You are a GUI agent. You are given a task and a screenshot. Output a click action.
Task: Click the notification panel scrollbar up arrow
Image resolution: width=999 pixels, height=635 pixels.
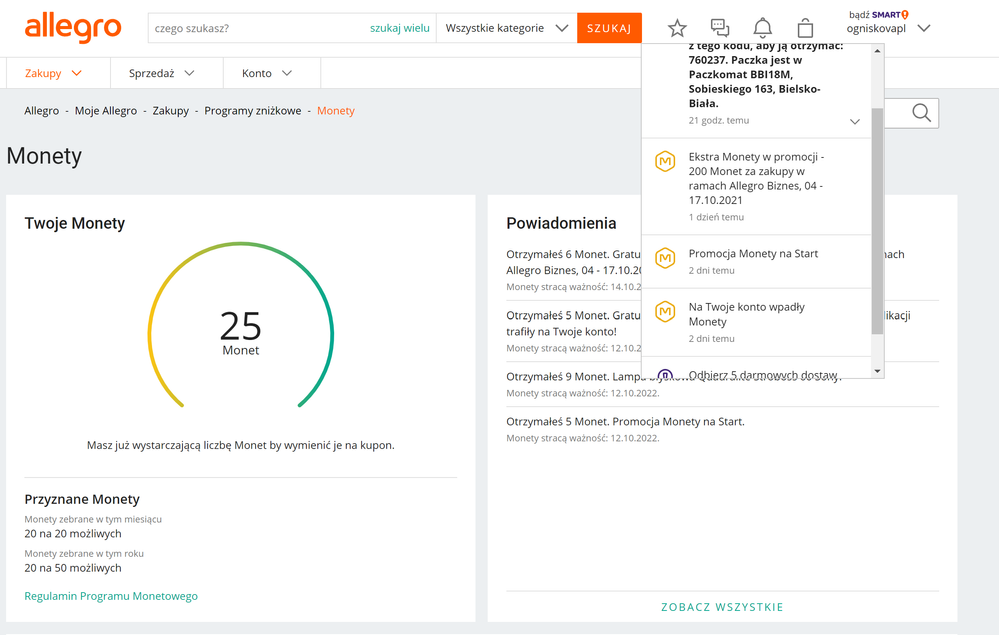pos(877,50)
